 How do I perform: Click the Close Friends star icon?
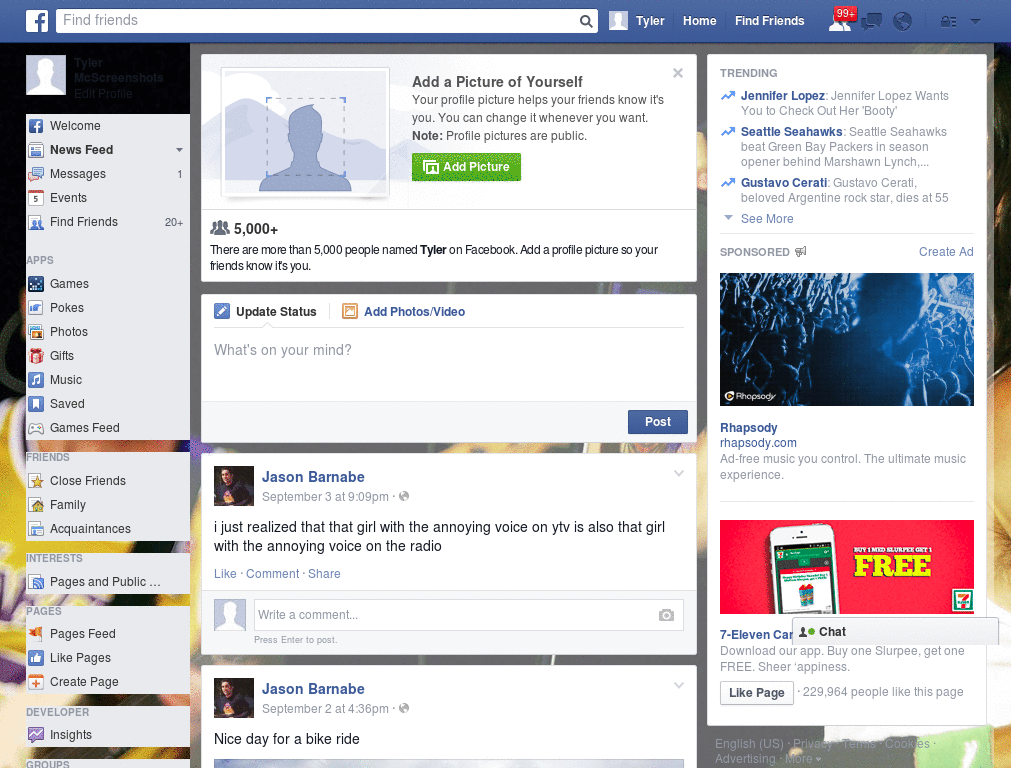pos(36,481)
